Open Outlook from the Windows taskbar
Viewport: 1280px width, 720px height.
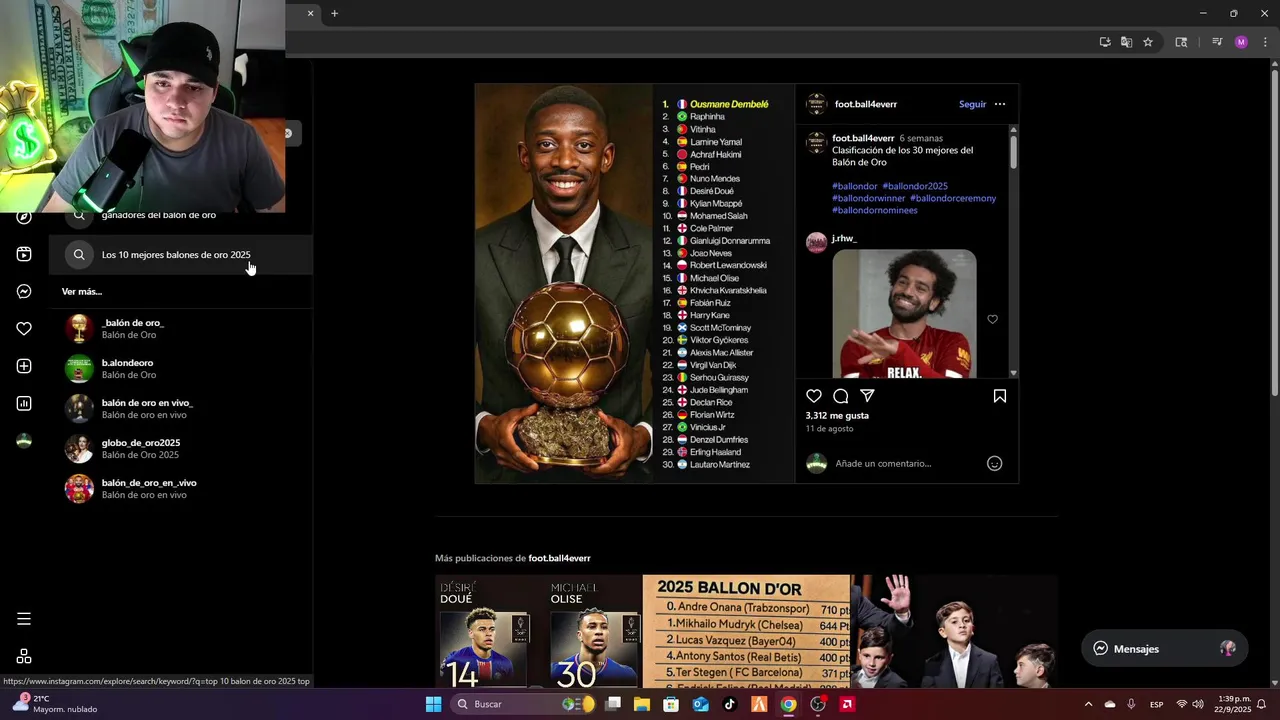[x=700, y=704]
